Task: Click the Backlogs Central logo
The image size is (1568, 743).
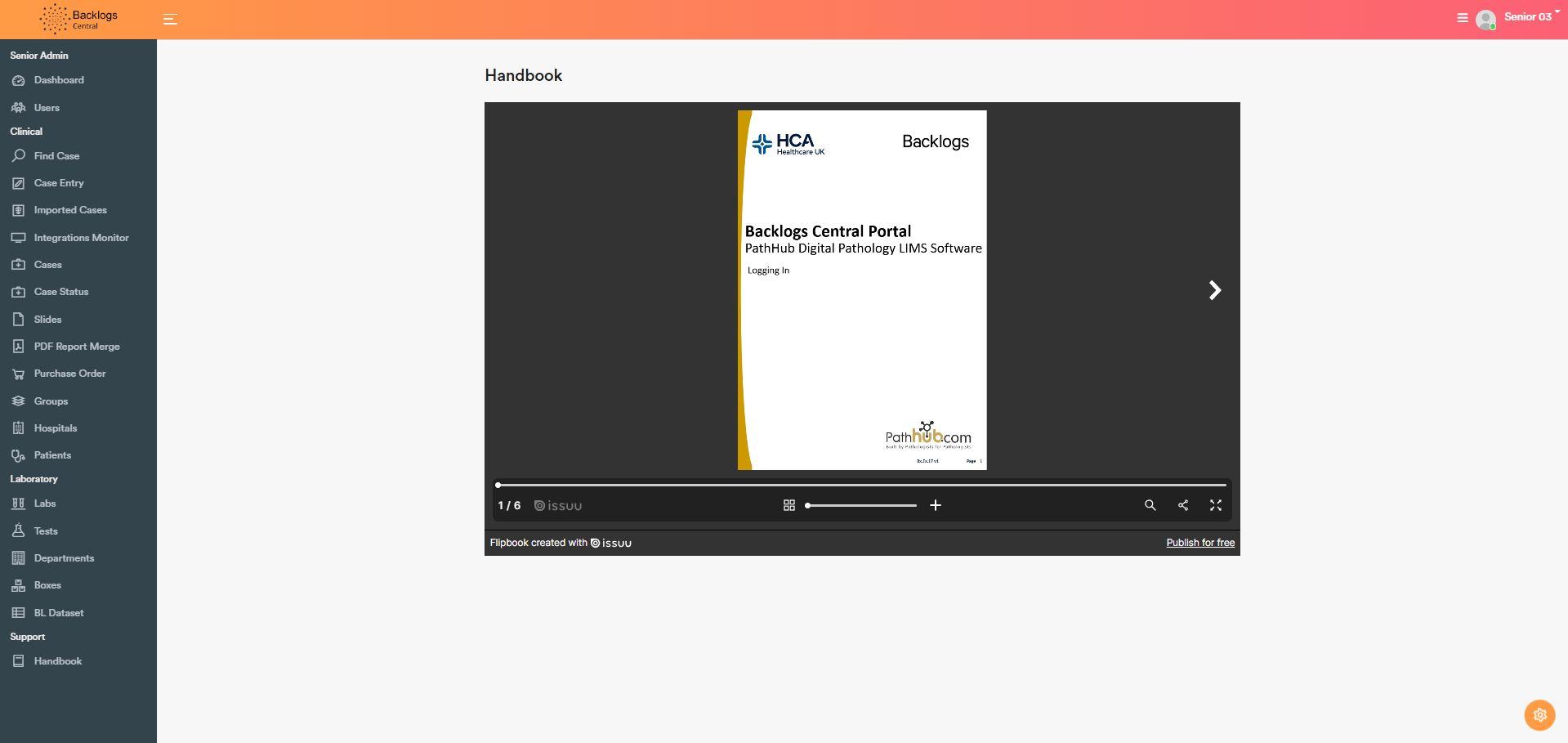Action: [78, 19]
